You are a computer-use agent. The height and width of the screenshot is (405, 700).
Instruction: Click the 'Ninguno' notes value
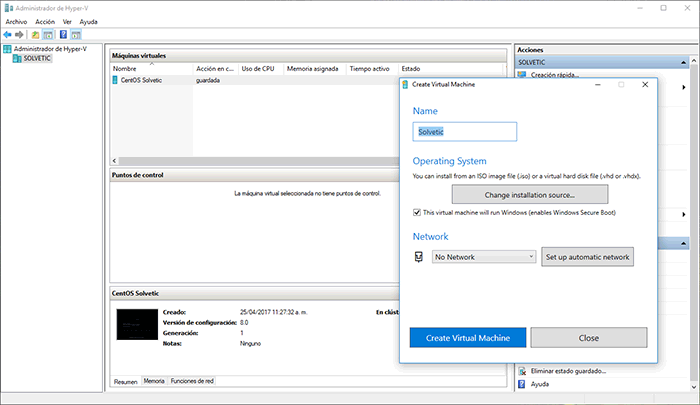click(250, 343)
